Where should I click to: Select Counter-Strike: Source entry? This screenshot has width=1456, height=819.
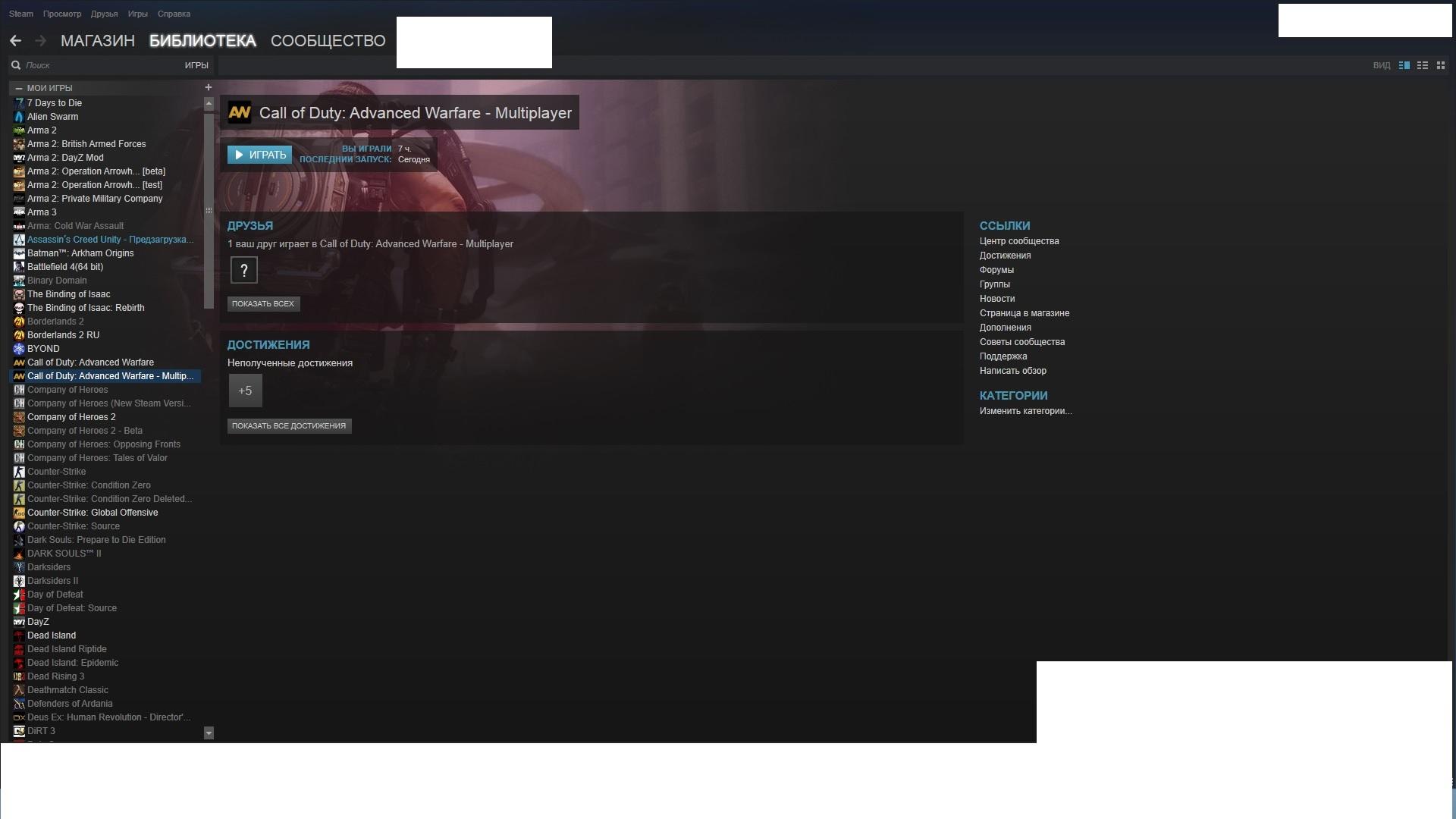[x=106, y=526]
